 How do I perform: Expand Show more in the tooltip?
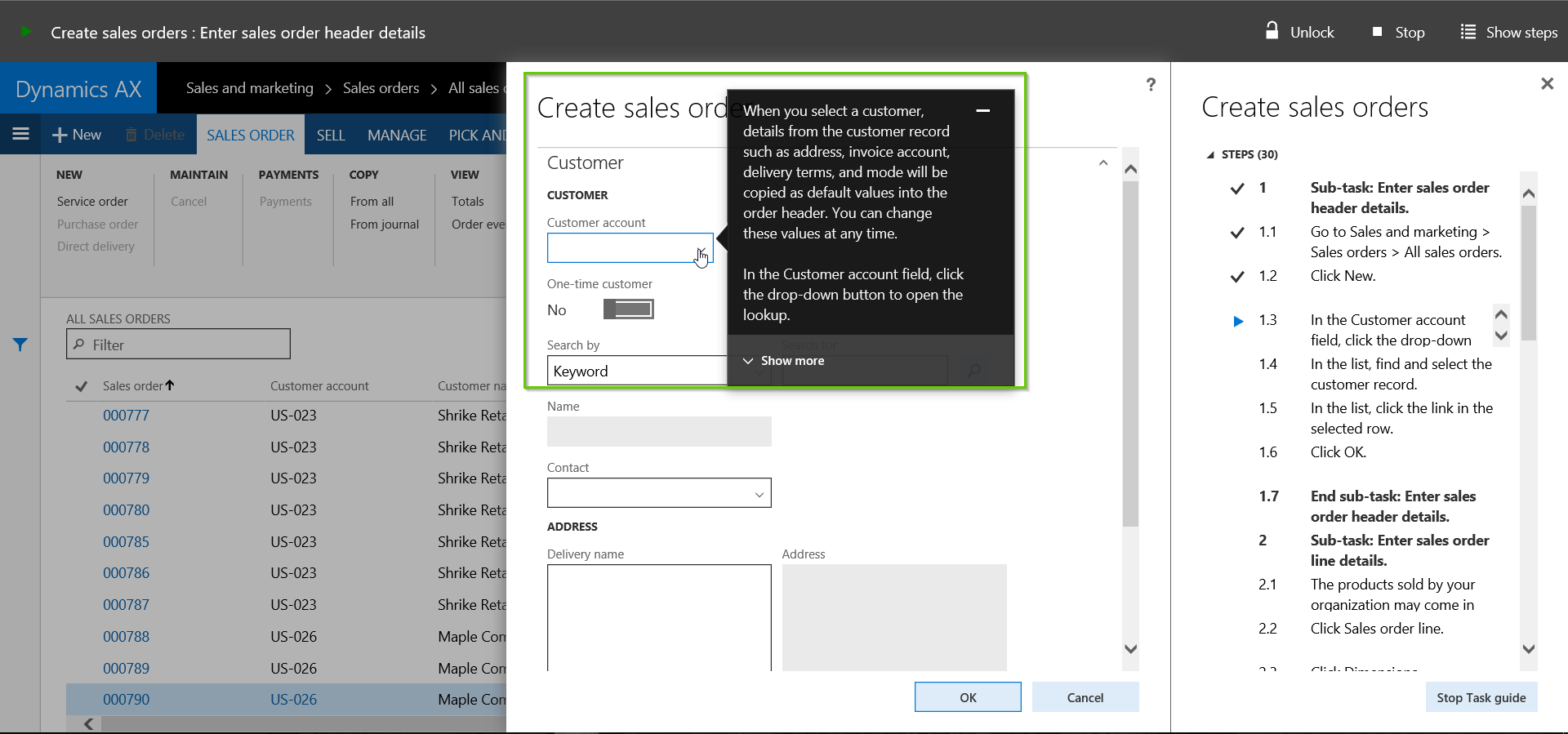point(784,361)
